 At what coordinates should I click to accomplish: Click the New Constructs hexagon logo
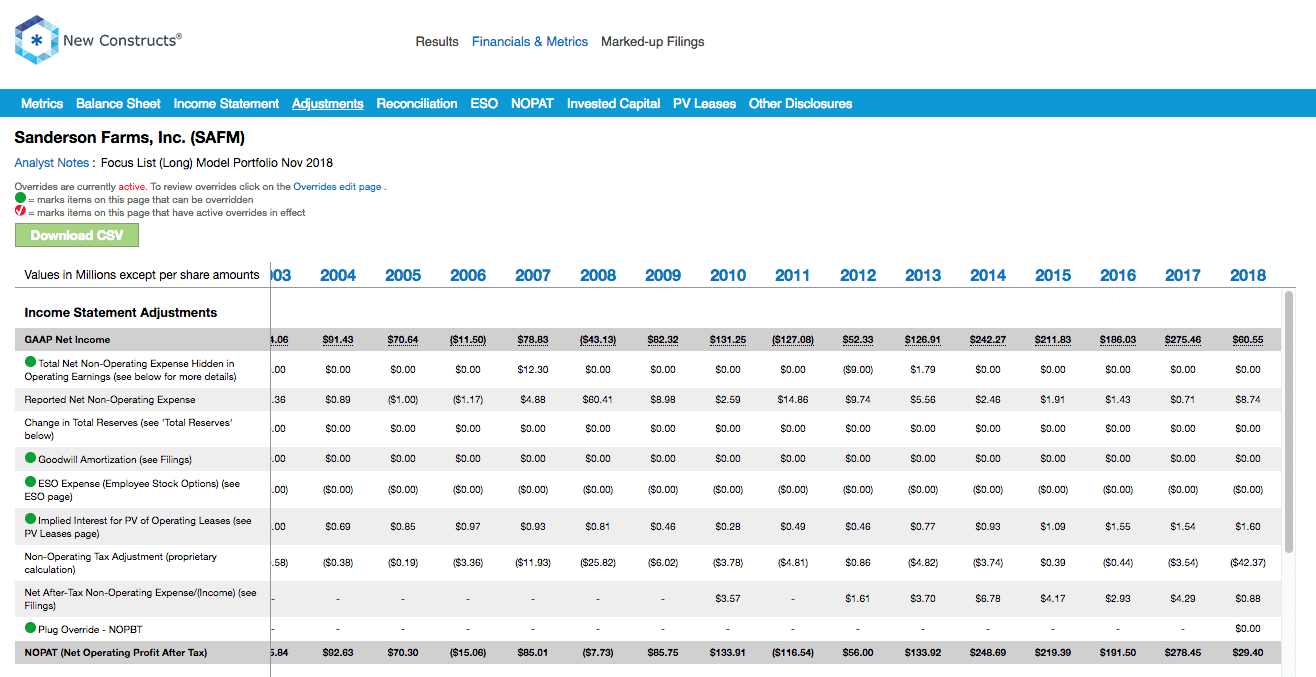tap(36, 41)
